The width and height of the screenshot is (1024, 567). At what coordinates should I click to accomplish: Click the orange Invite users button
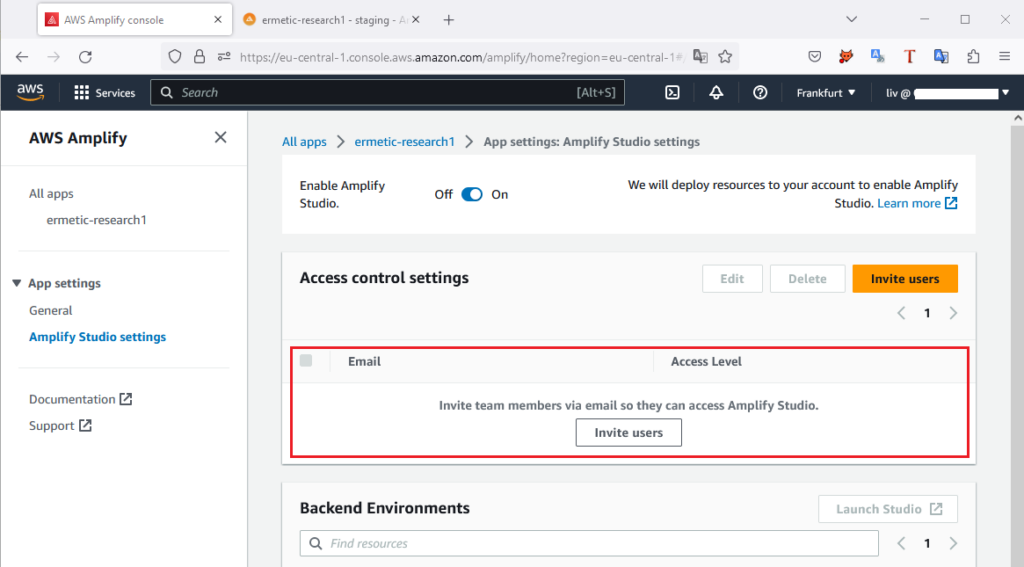905,279
